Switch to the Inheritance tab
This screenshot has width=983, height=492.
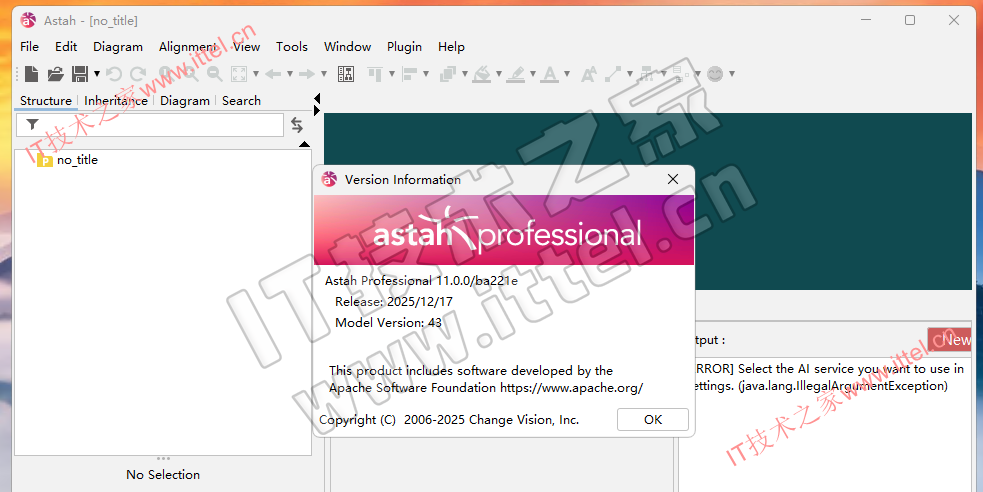[x=116, y=101]
